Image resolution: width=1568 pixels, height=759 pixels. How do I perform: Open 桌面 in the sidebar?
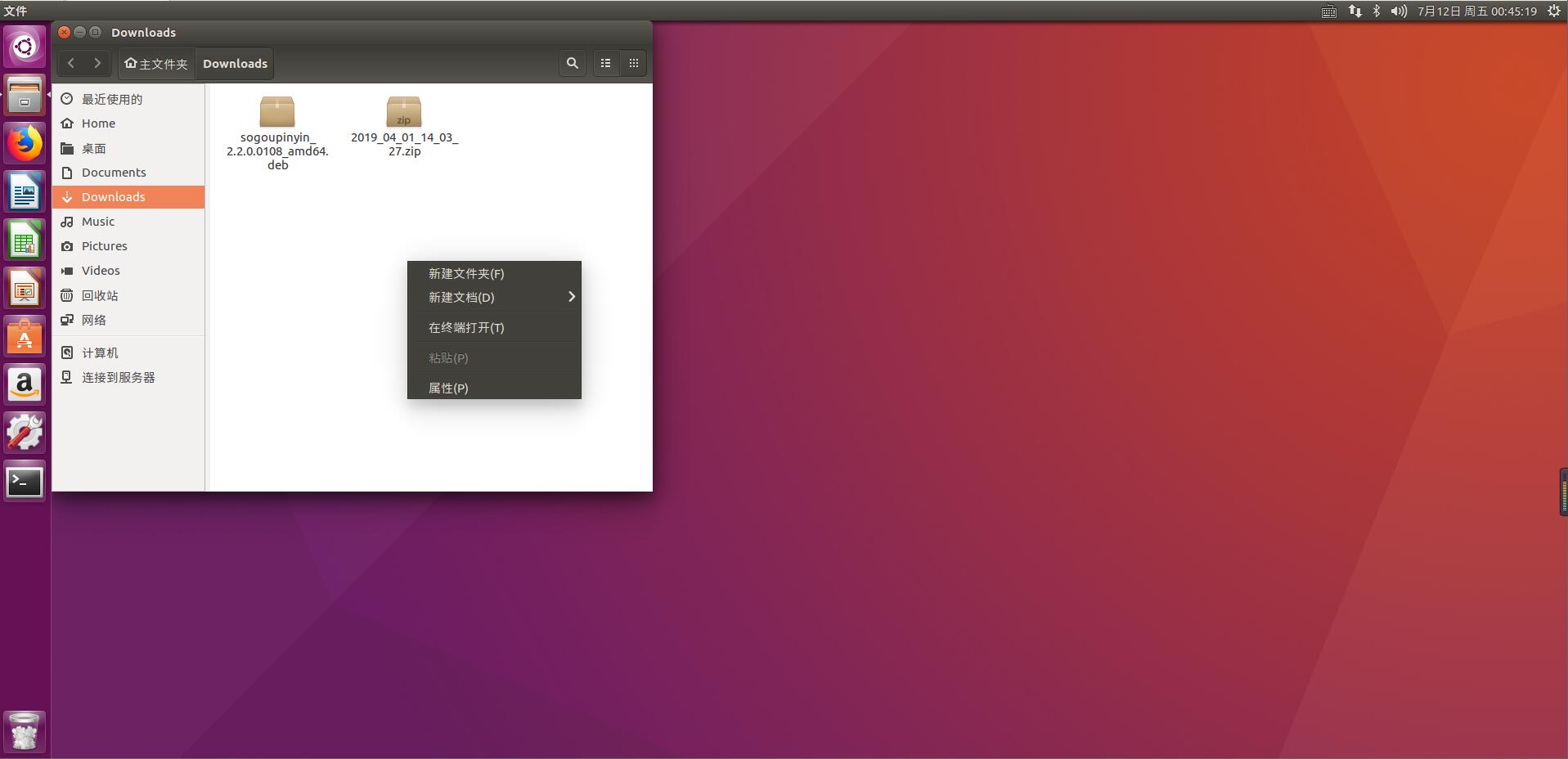pyautogui.click(x=128, y=148)
